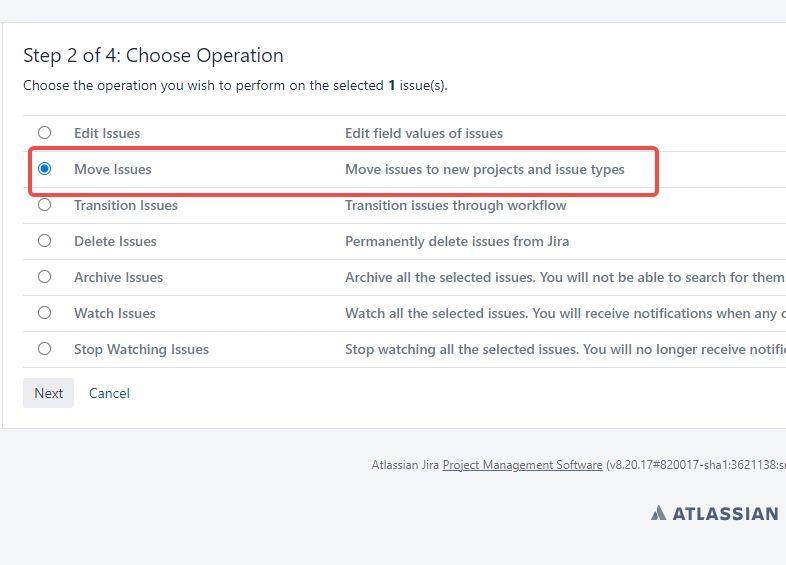Select the Move Issues radio button

point(45,168)
